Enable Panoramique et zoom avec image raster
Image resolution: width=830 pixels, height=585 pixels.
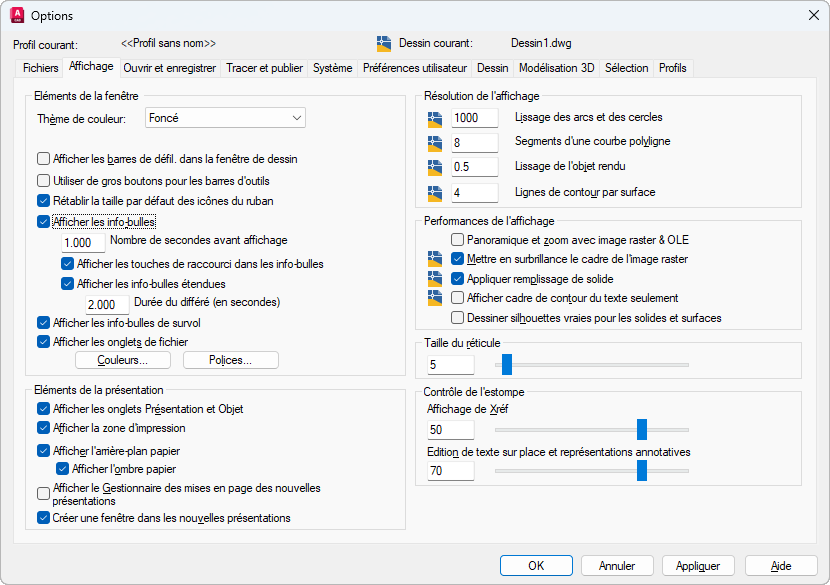pyautogui.click(x=458, y=240)
